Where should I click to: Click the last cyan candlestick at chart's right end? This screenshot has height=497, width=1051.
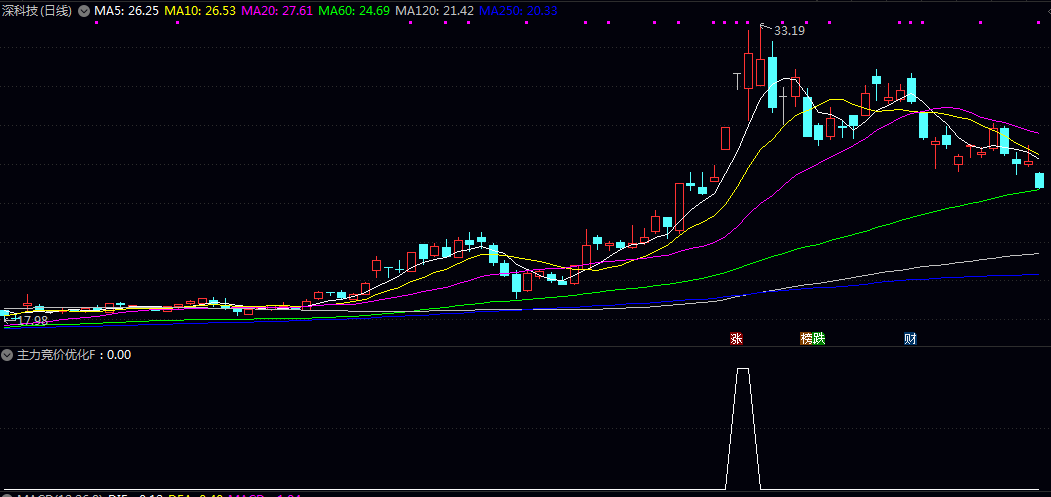pos(1040,180)
